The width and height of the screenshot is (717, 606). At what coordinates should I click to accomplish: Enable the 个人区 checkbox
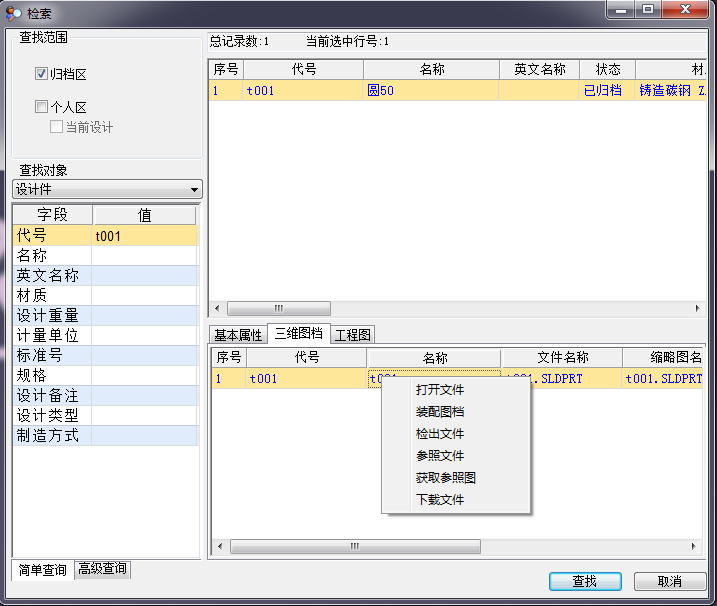pos(41,107)
